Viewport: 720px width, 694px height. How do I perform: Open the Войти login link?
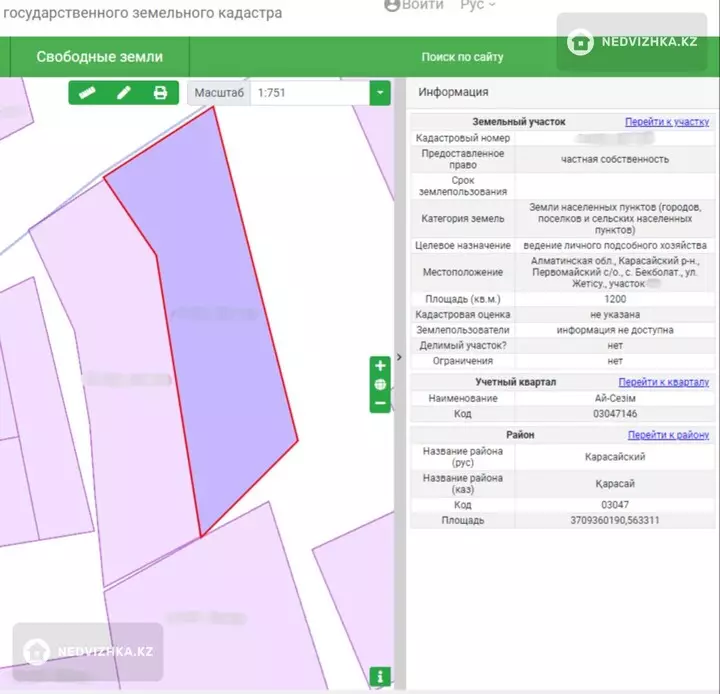[423, 5]
